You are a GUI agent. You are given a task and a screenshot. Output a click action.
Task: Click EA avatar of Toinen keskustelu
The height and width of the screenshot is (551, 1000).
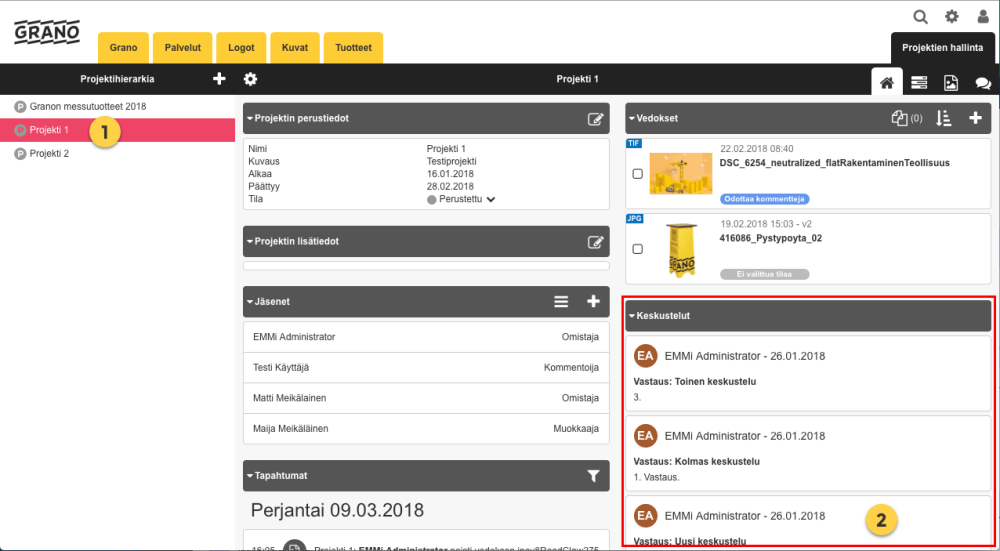tap(645, 356)
